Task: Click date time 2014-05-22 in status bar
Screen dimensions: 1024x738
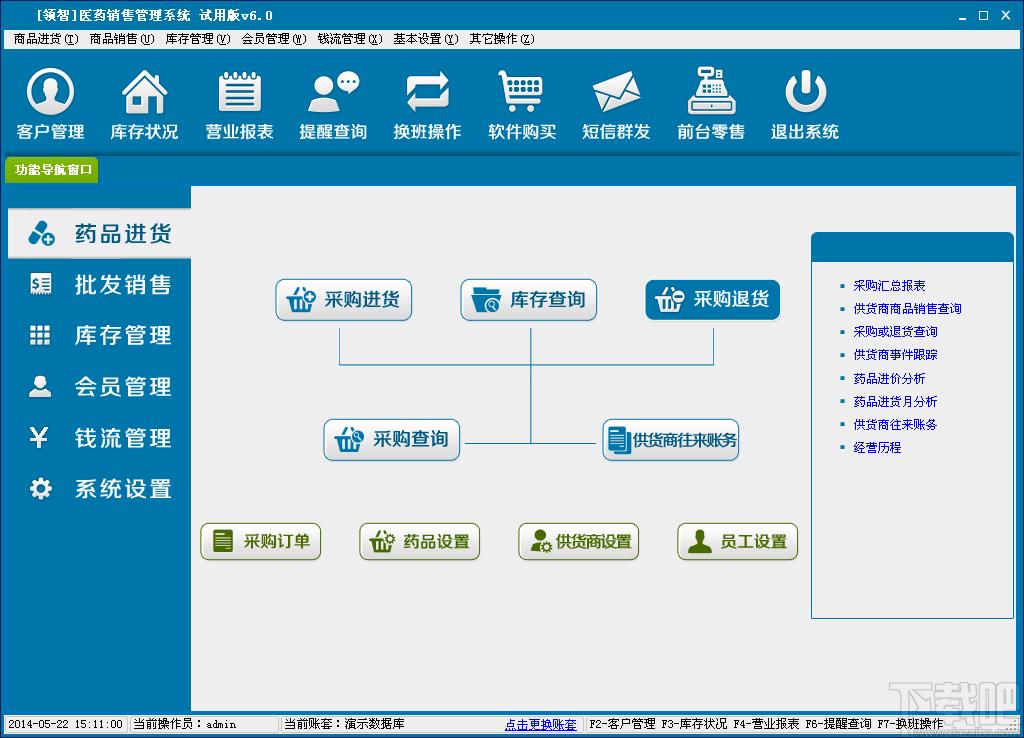Action: [65, 724]
